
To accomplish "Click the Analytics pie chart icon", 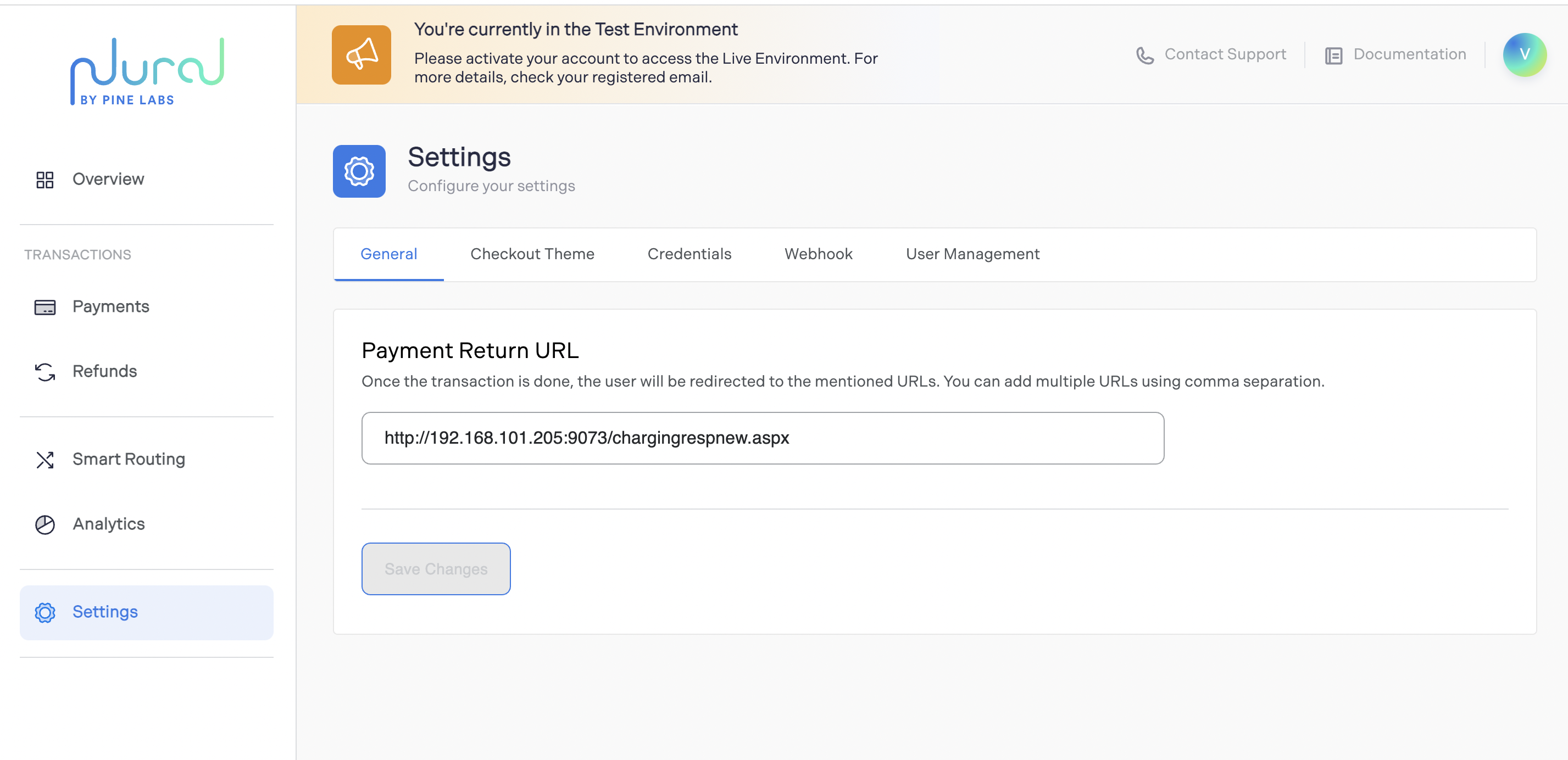I will [x=45, y=524].
